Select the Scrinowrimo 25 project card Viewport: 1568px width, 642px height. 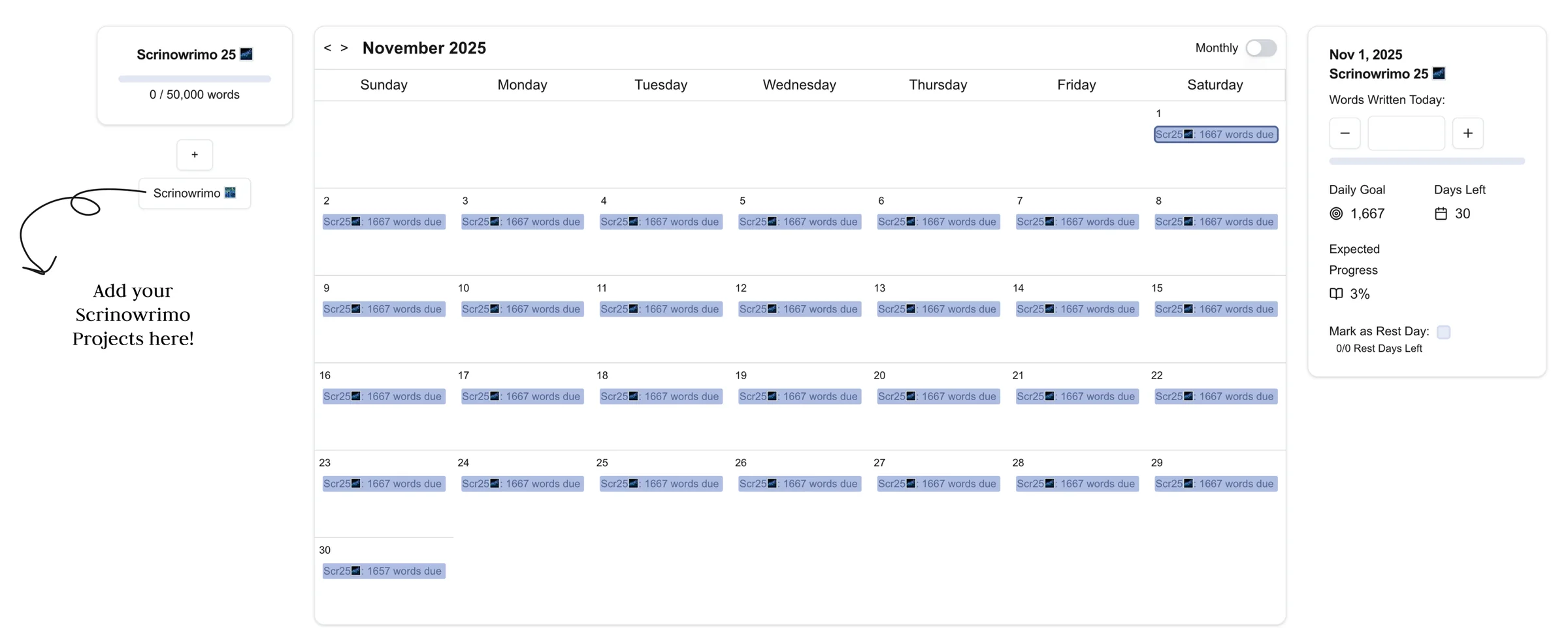pyautogui.click(x=194, y=55)
